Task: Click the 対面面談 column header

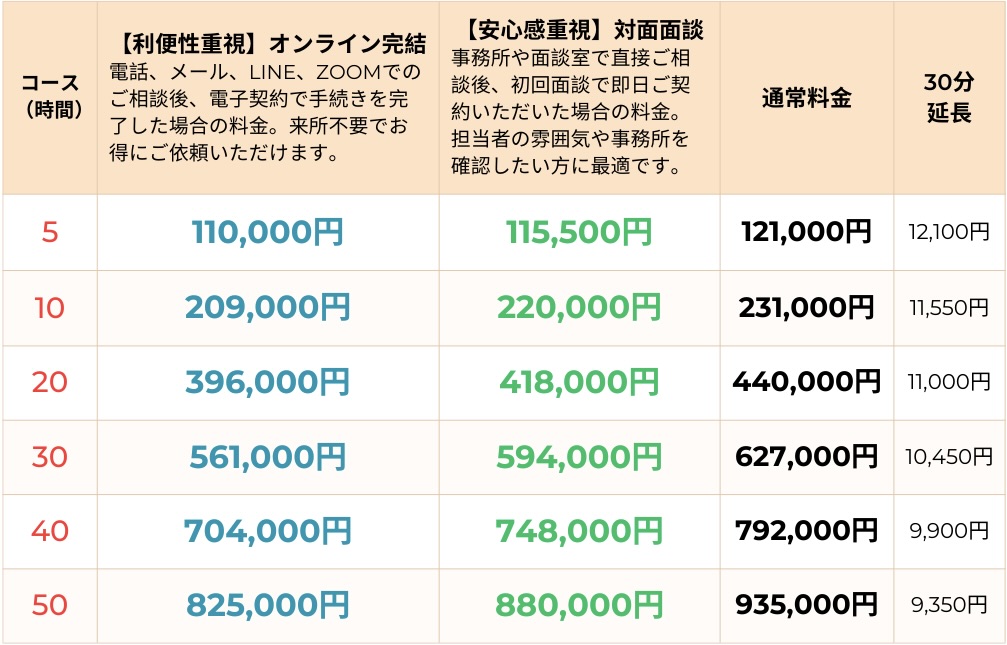Action: (584, 30)
